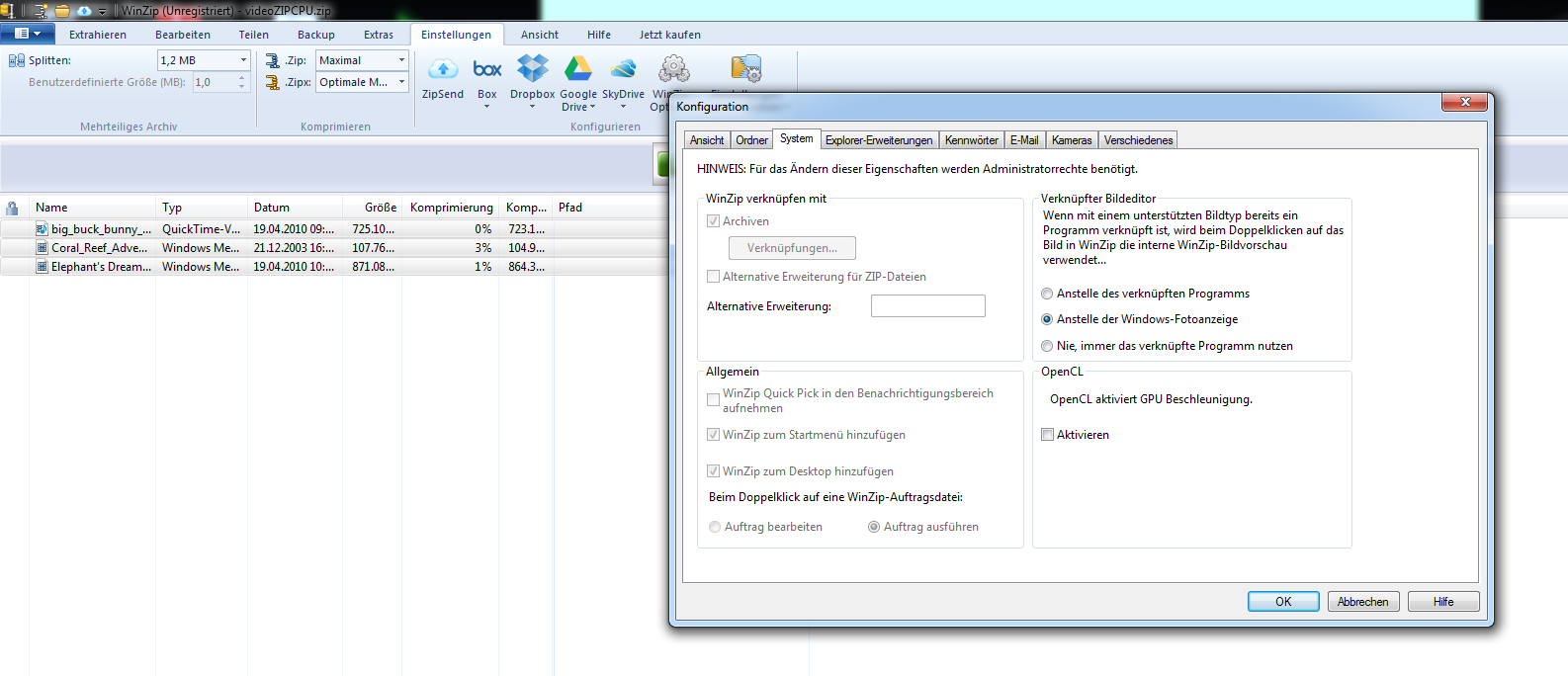This screenshot has height=676, width=1568.
Task: Click the cloud upload icon in quick access toolbar
Action: [x=84, y=11]
